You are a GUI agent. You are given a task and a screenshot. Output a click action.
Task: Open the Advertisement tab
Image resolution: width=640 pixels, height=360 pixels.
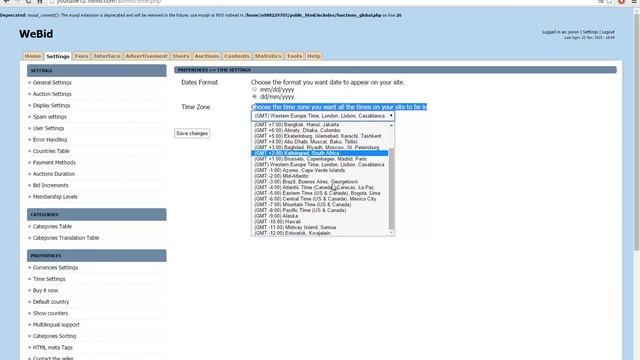[x=147, y=56]
